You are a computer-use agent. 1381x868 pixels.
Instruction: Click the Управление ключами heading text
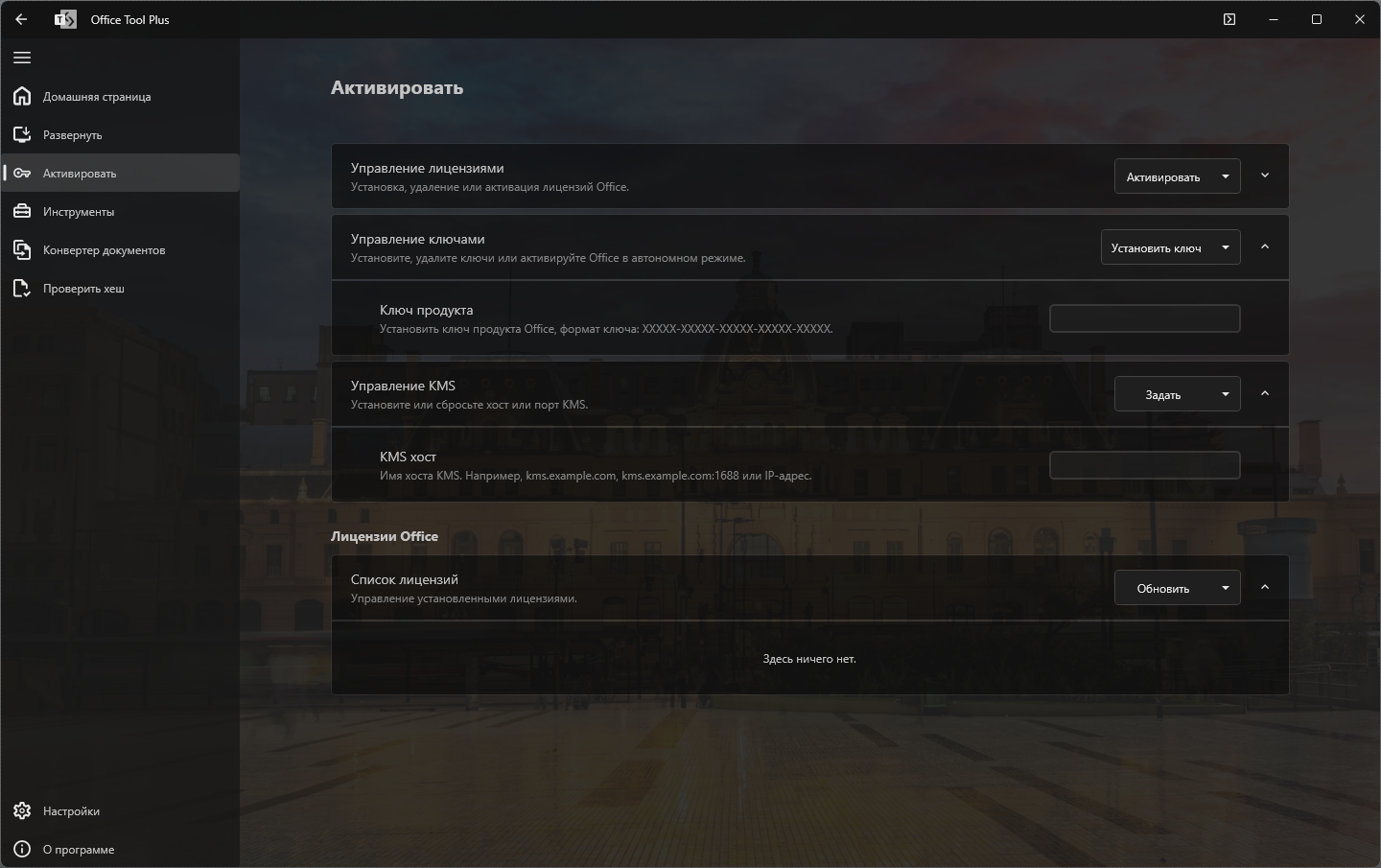418,239
